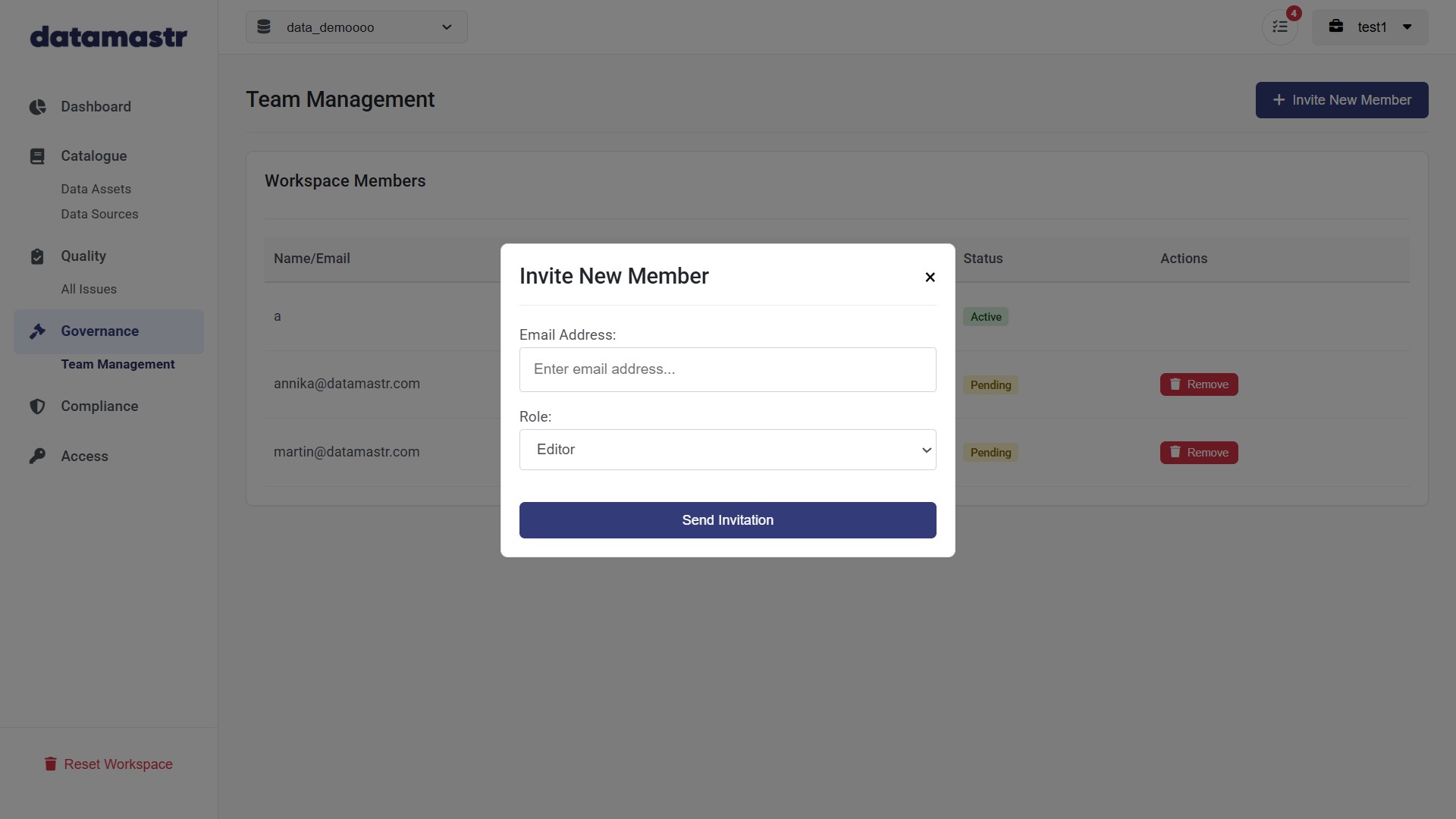
Task: Open Data Sources sidebar item
Action: pyautogui.click(x=99, y=214)
